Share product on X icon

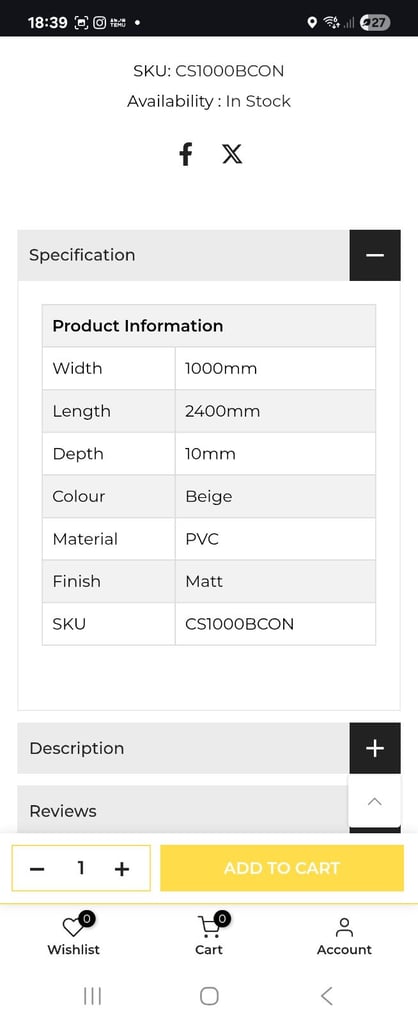232,155
